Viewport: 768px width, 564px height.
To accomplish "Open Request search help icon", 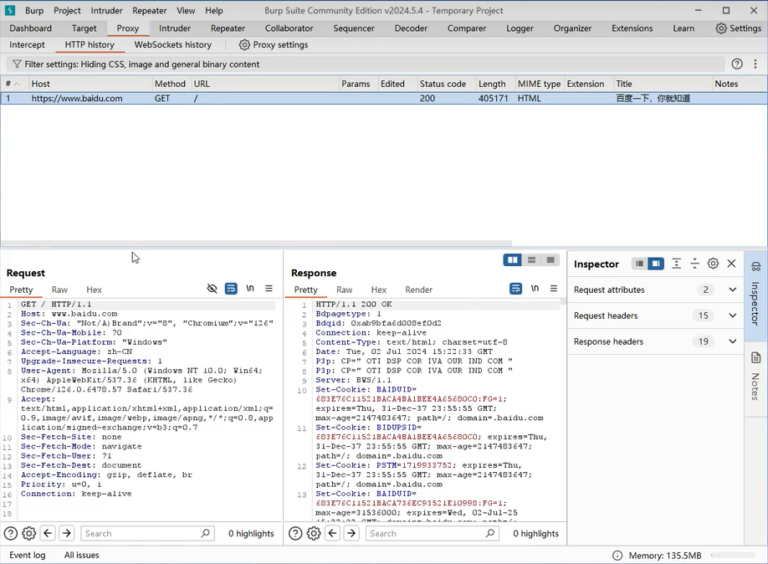I will click(x=11, y=533).
